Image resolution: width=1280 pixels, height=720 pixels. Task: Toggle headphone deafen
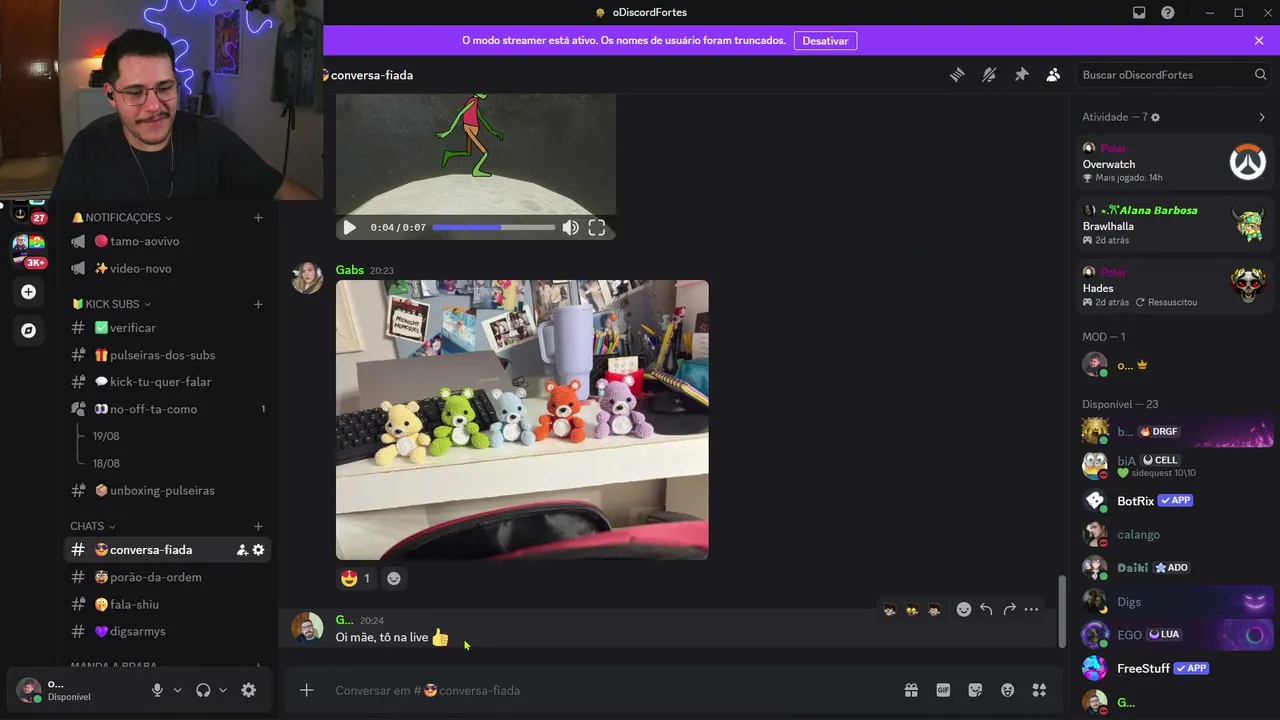click(x=203, y=690)
